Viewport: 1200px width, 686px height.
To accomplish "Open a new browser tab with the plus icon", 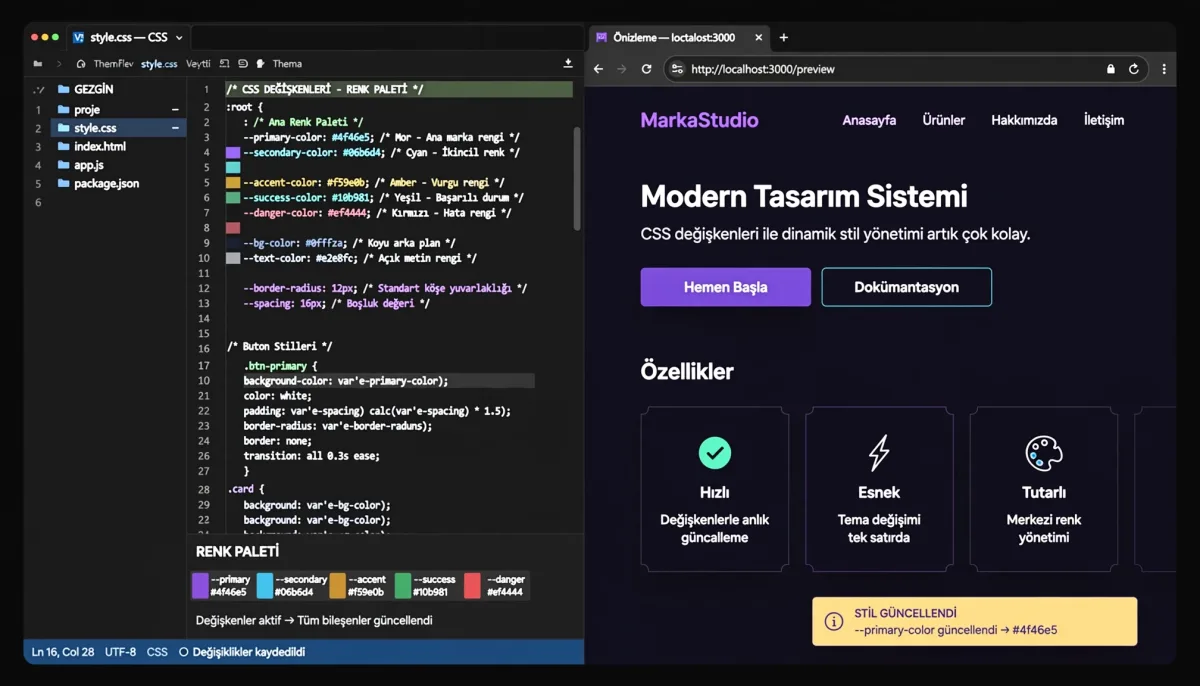I will coord(783,37).
